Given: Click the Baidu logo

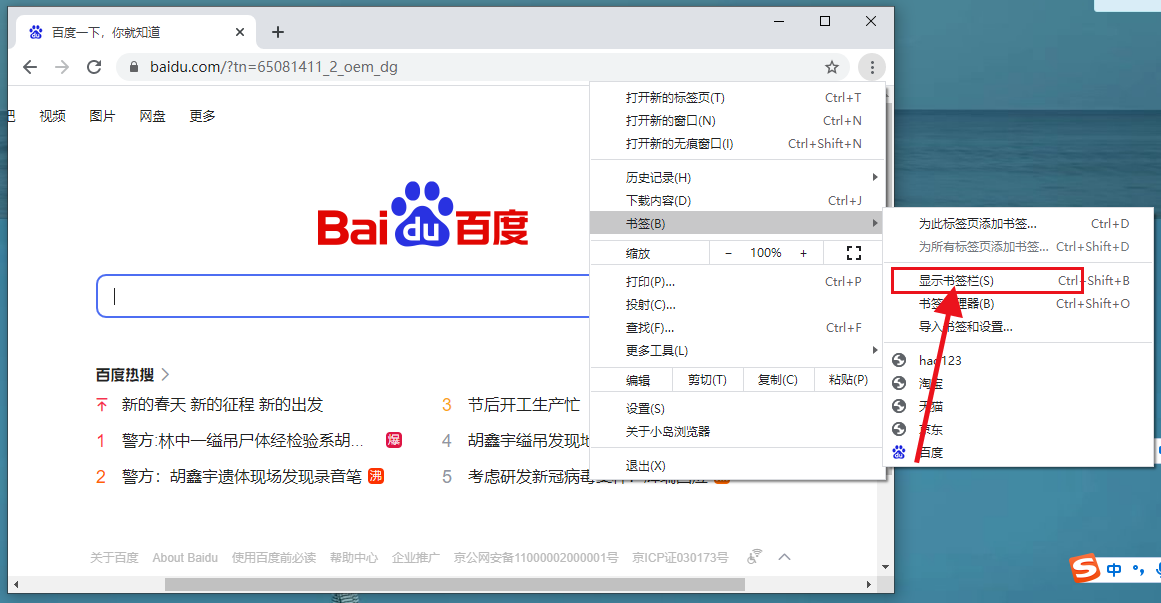Looking at the screenshot, I should (423, 215).
